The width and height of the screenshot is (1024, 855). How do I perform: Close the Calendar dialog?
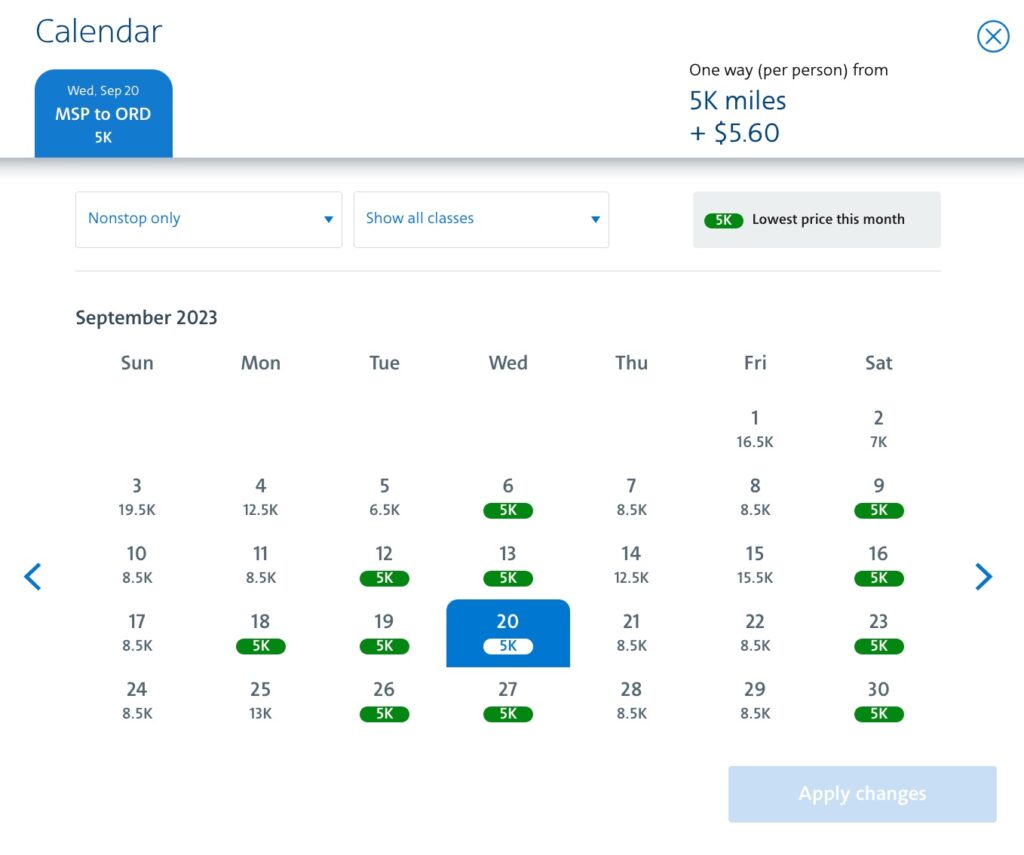(x=992, y=36)
